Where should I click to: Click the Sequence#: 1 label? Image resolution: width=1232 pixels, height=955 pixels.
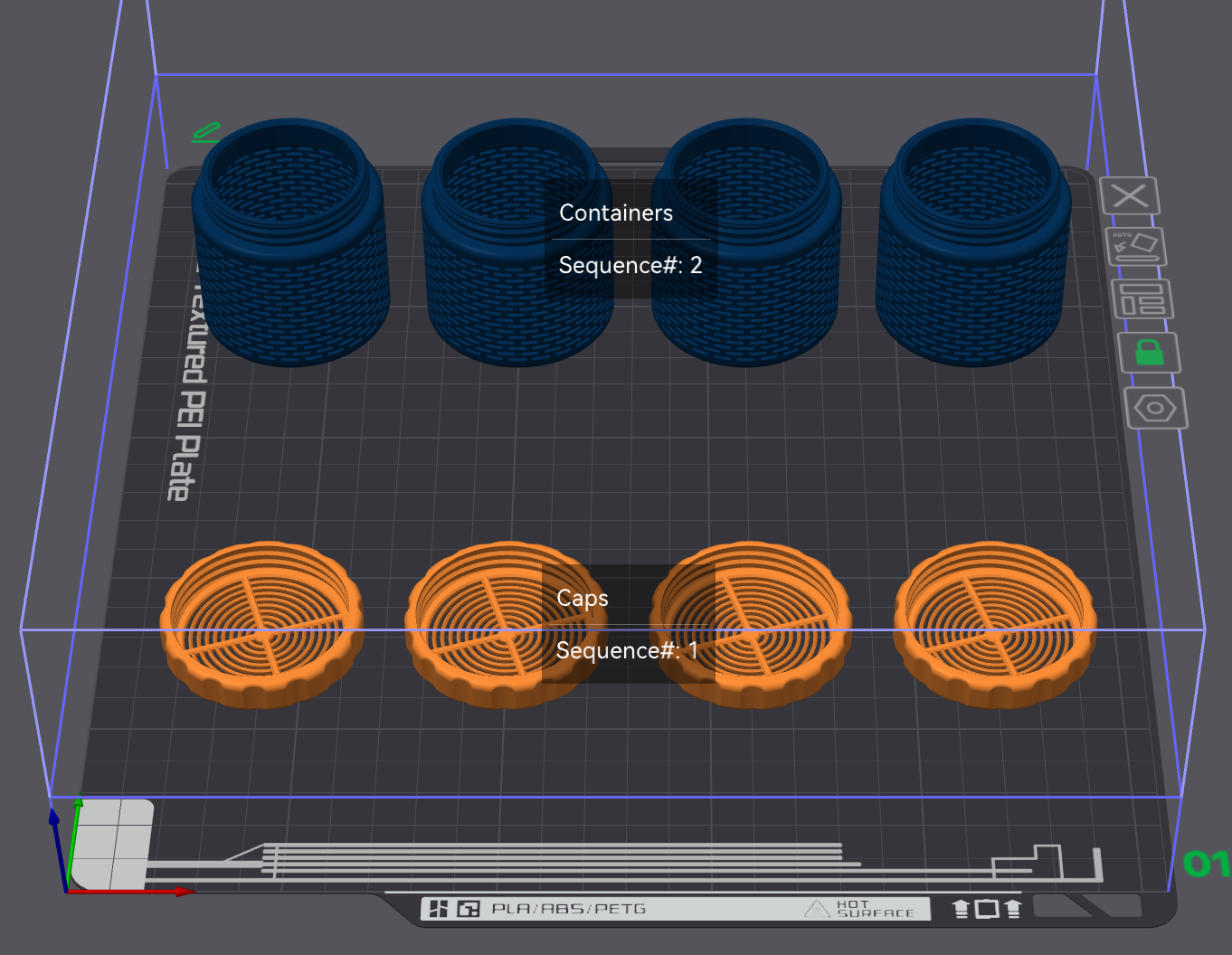[x=628, y=650]
